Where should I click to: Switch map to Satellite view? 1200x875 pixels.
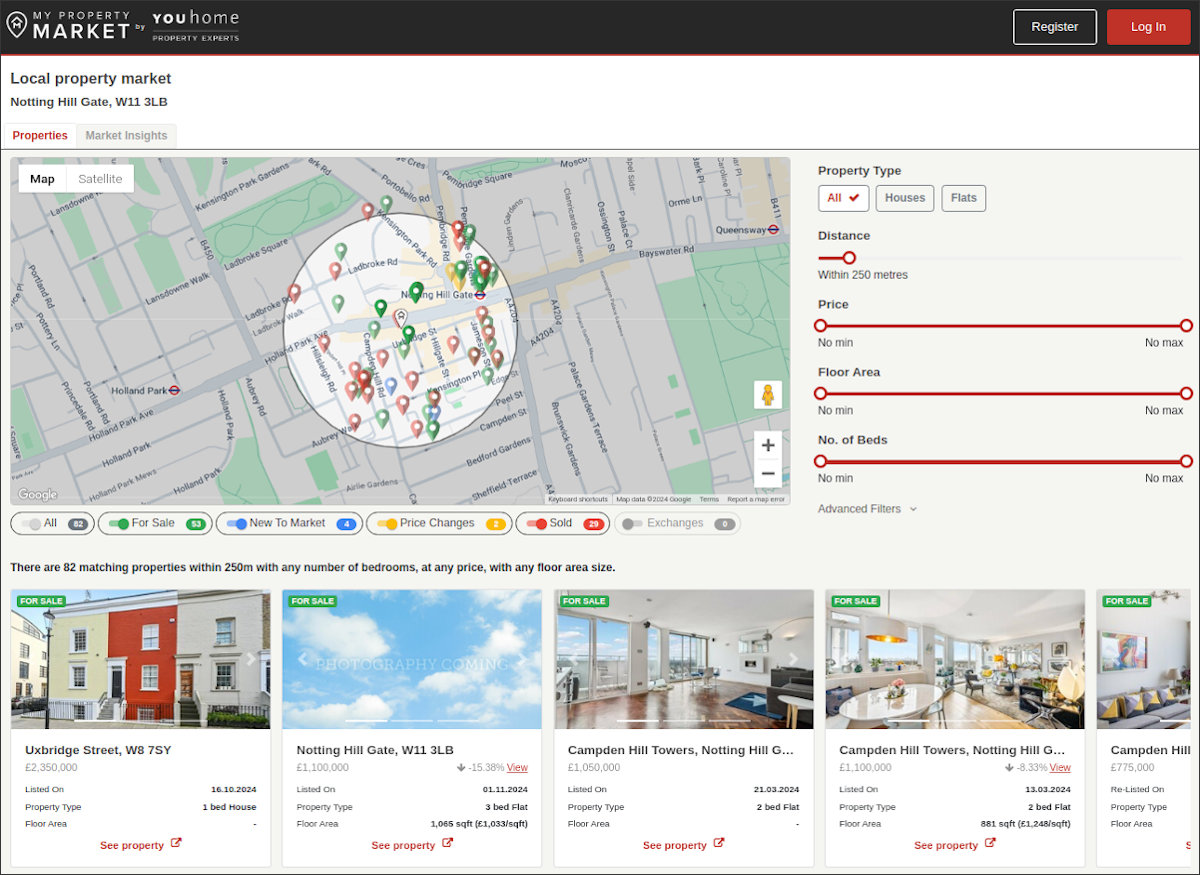tap(100, 179)
